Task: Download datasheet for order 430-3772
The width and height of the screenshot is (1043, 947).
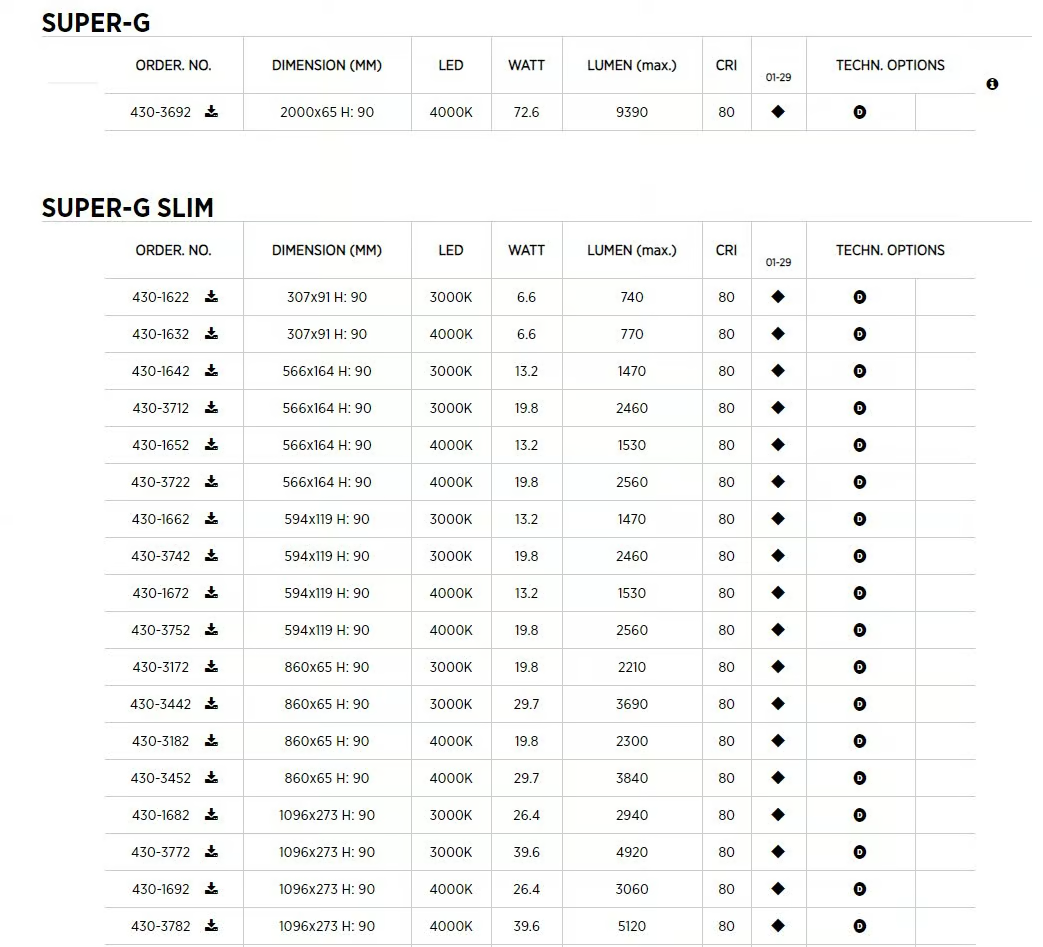Action: [x=212, y=851]
